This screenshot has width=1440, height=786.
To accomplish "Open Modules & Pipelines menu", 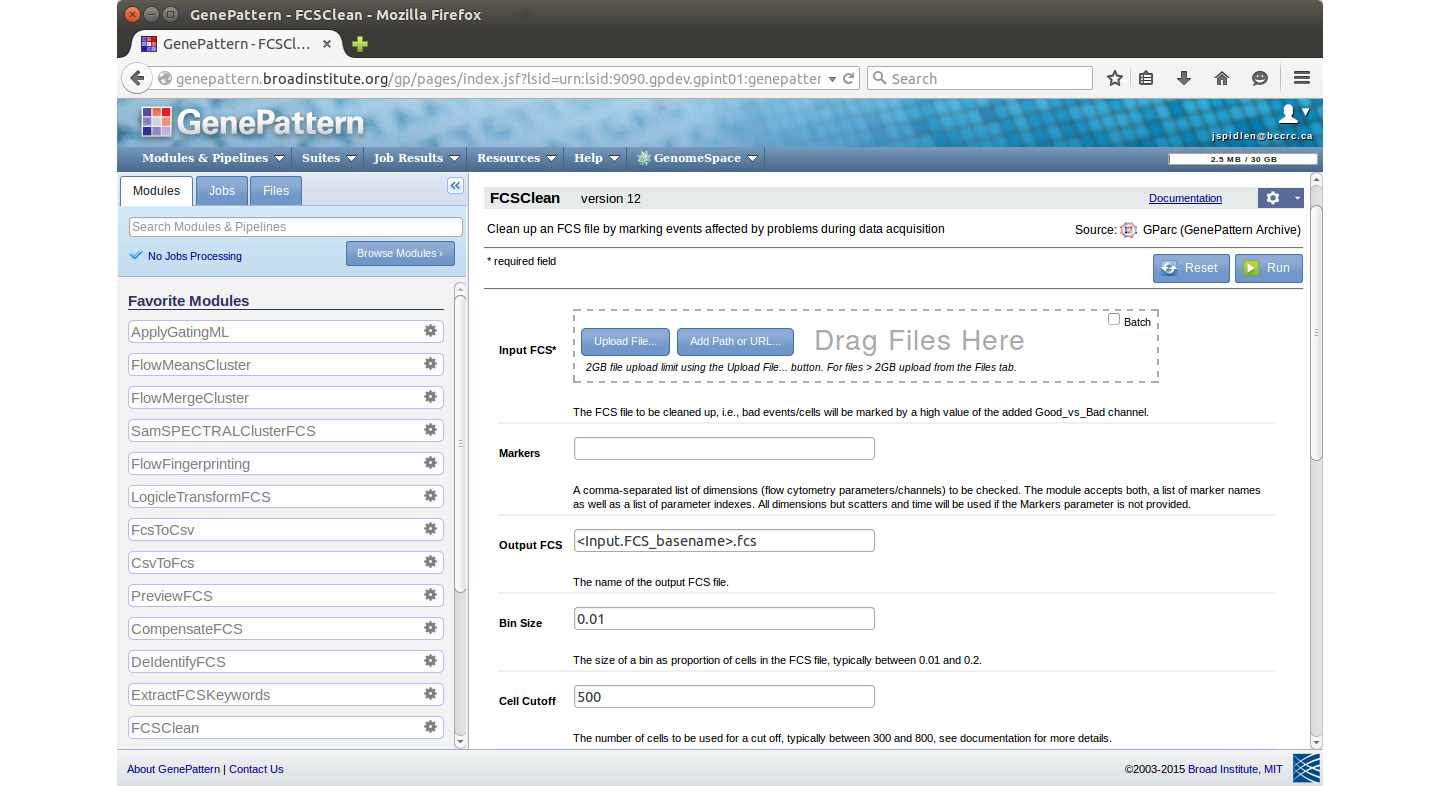I will point(213,158).
